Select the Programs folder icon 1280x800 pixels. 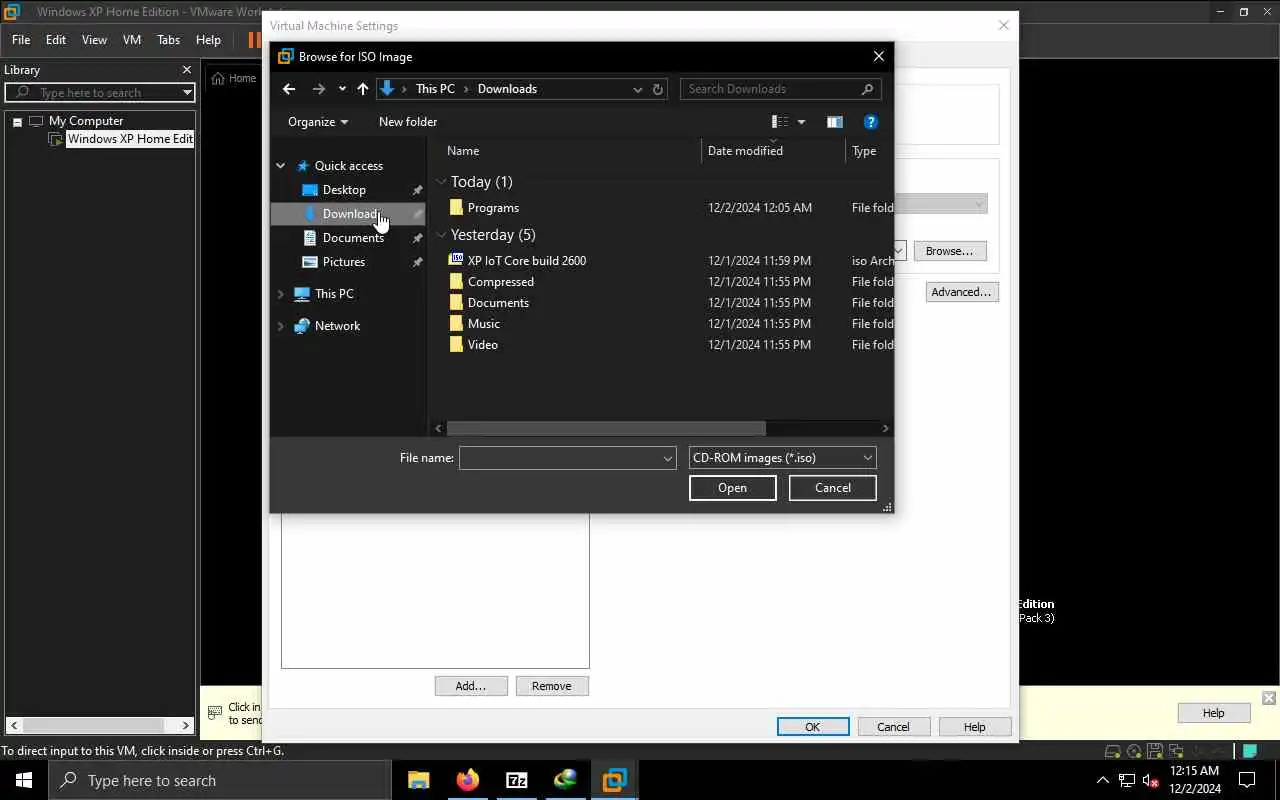pyautogui.click(x=456, y=208)
